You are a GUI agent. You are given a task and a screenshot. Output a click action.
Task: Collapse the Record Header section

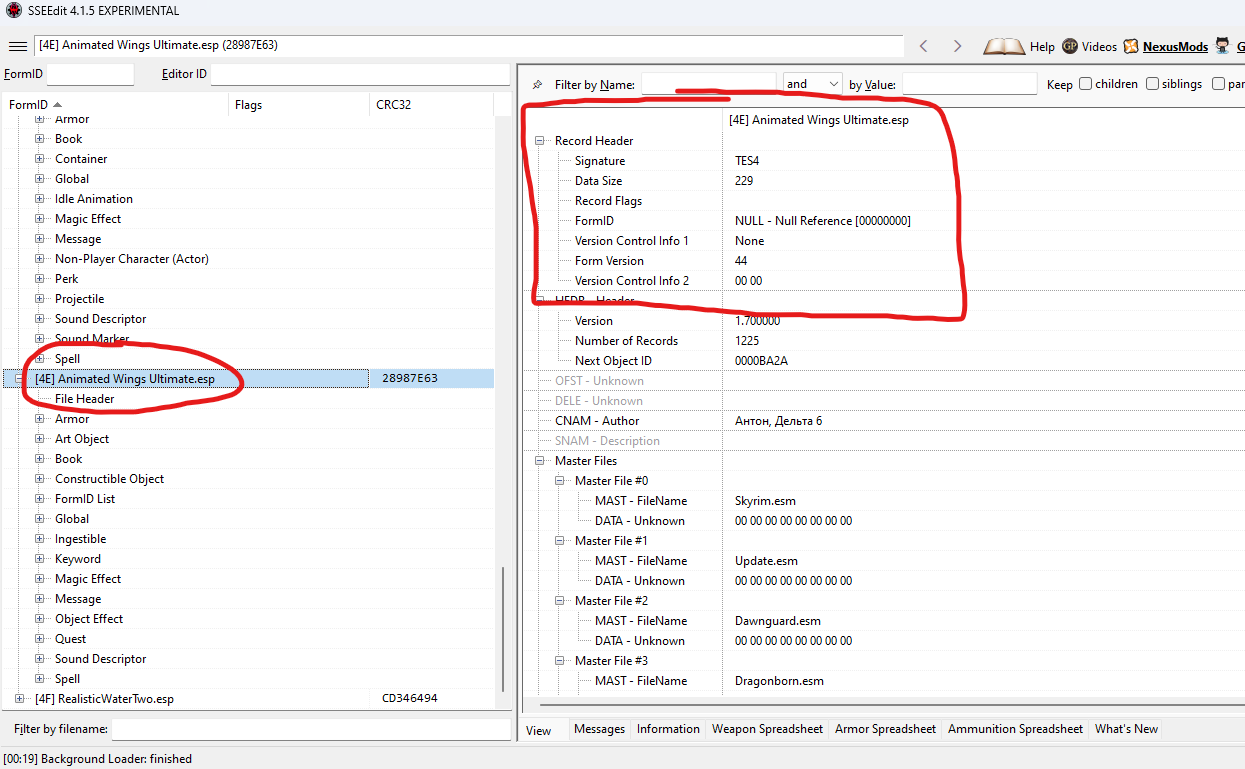541,141
